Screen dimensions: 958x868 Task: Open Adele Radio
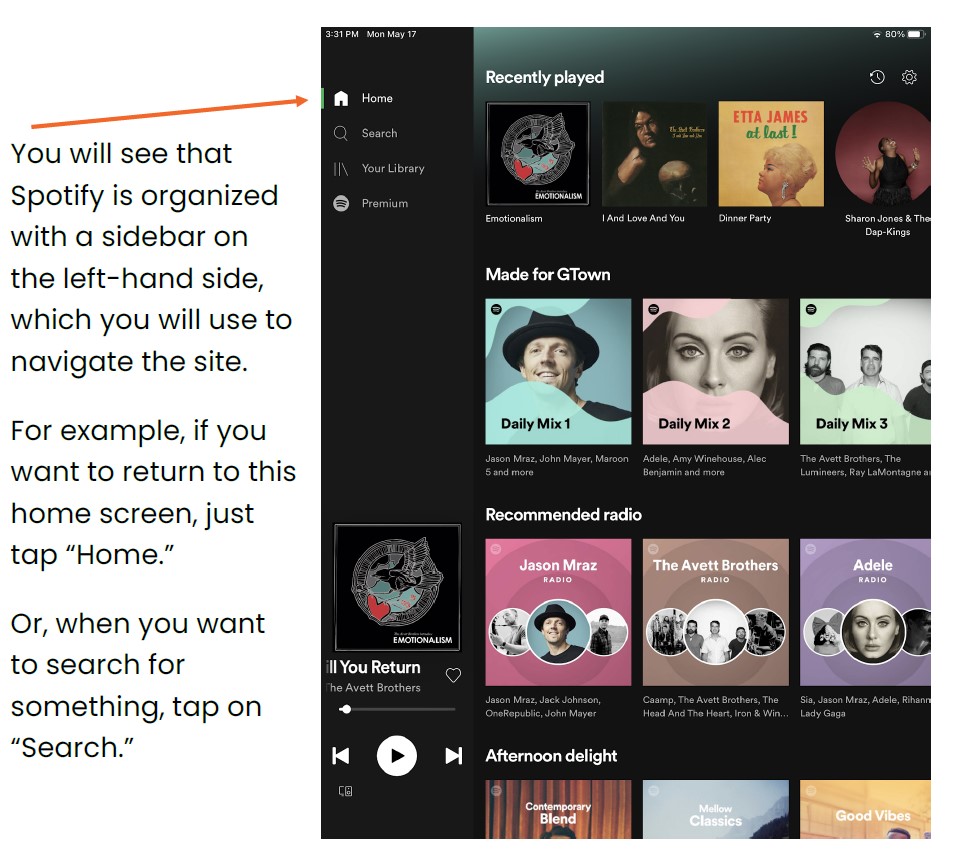[866, 612]
